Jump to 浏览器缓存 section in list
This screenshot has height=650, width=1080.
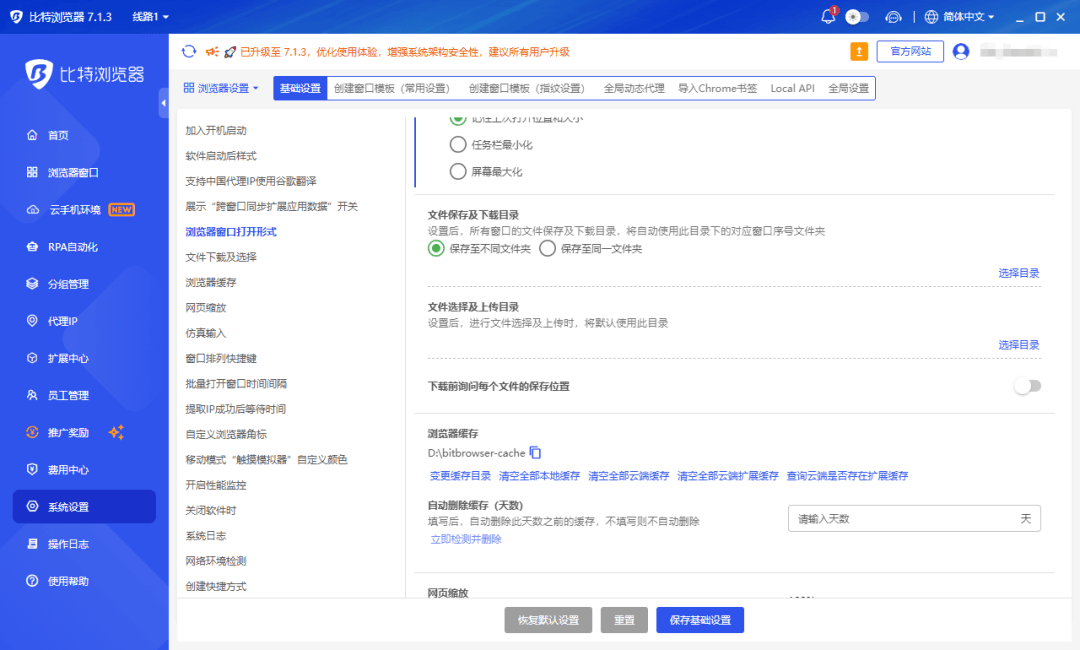(x=211, y=282)
